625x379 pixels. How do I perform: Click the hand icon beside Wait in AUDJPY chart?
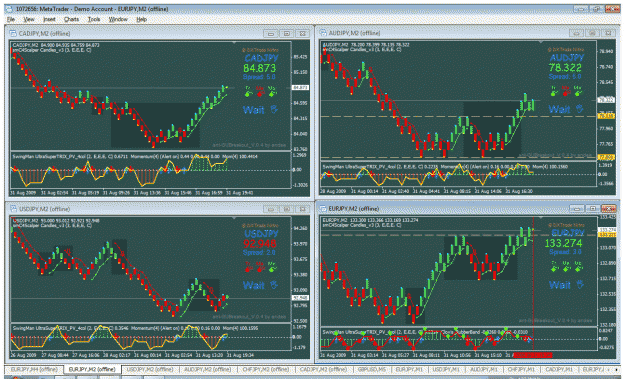pos(580,108)
